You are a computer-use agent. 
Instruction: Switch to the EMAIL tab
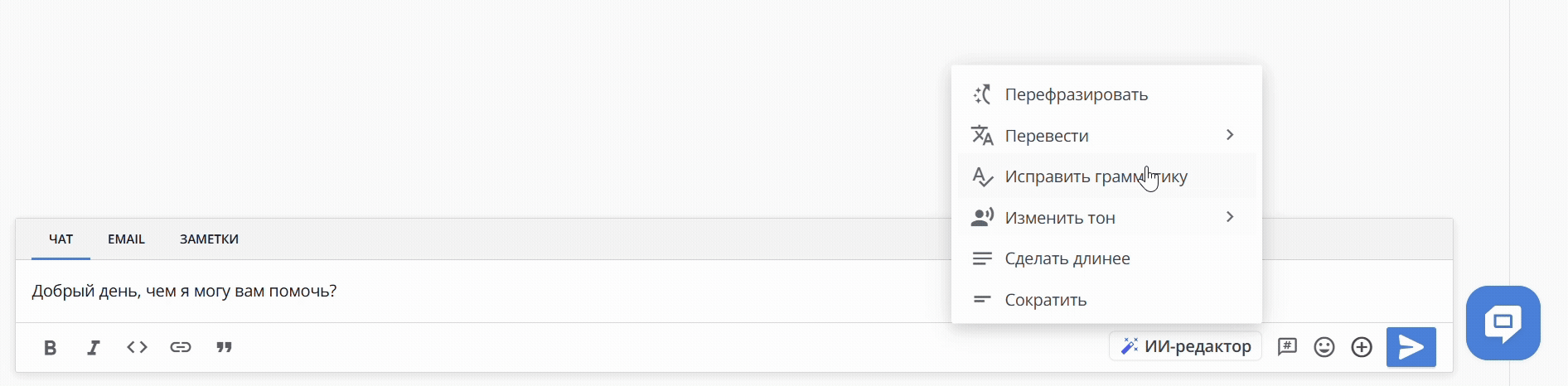coord(126,239)
